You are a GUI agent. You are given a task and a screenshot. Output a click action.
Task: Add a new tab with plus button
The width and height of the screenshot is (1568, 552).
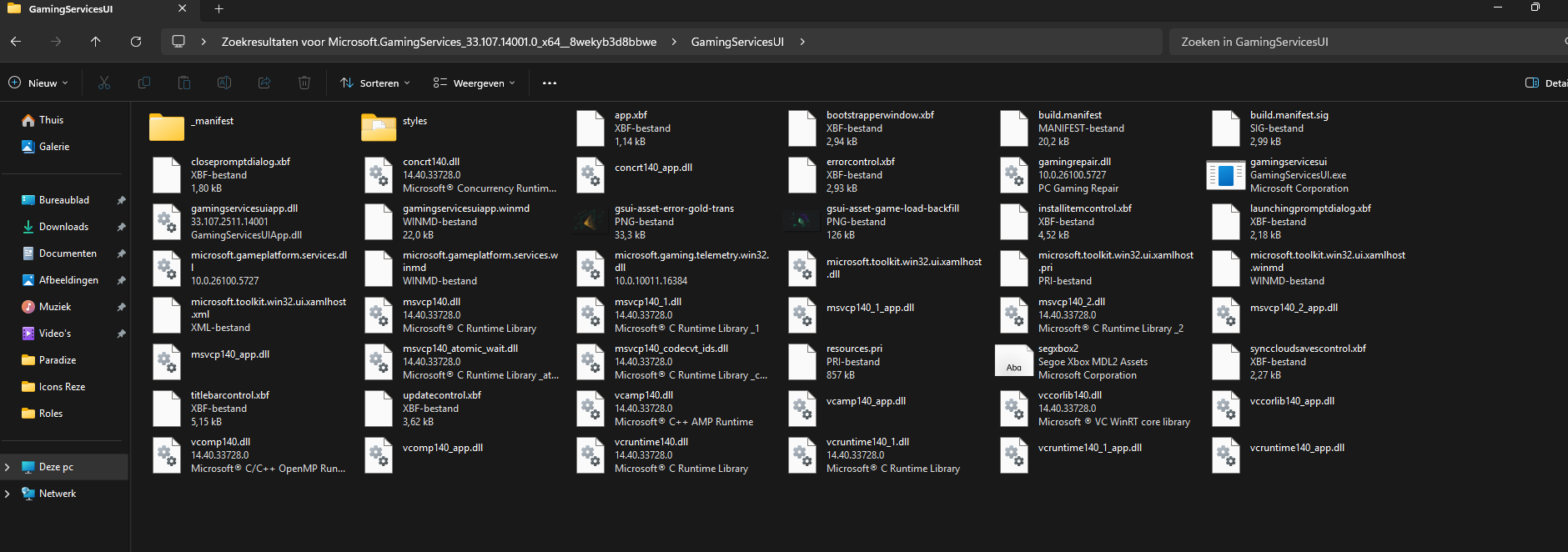[x=219, y=9]
